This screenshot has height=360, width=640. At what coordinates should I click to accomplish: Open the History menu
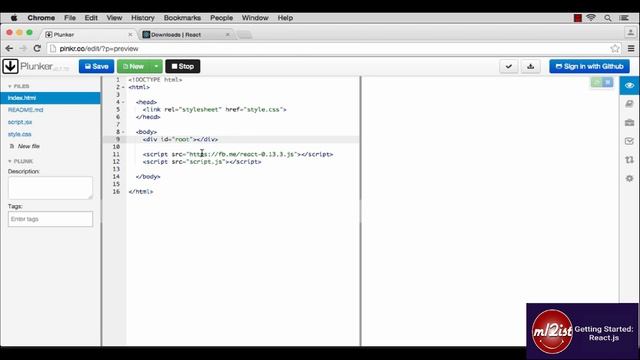(143, 18)
